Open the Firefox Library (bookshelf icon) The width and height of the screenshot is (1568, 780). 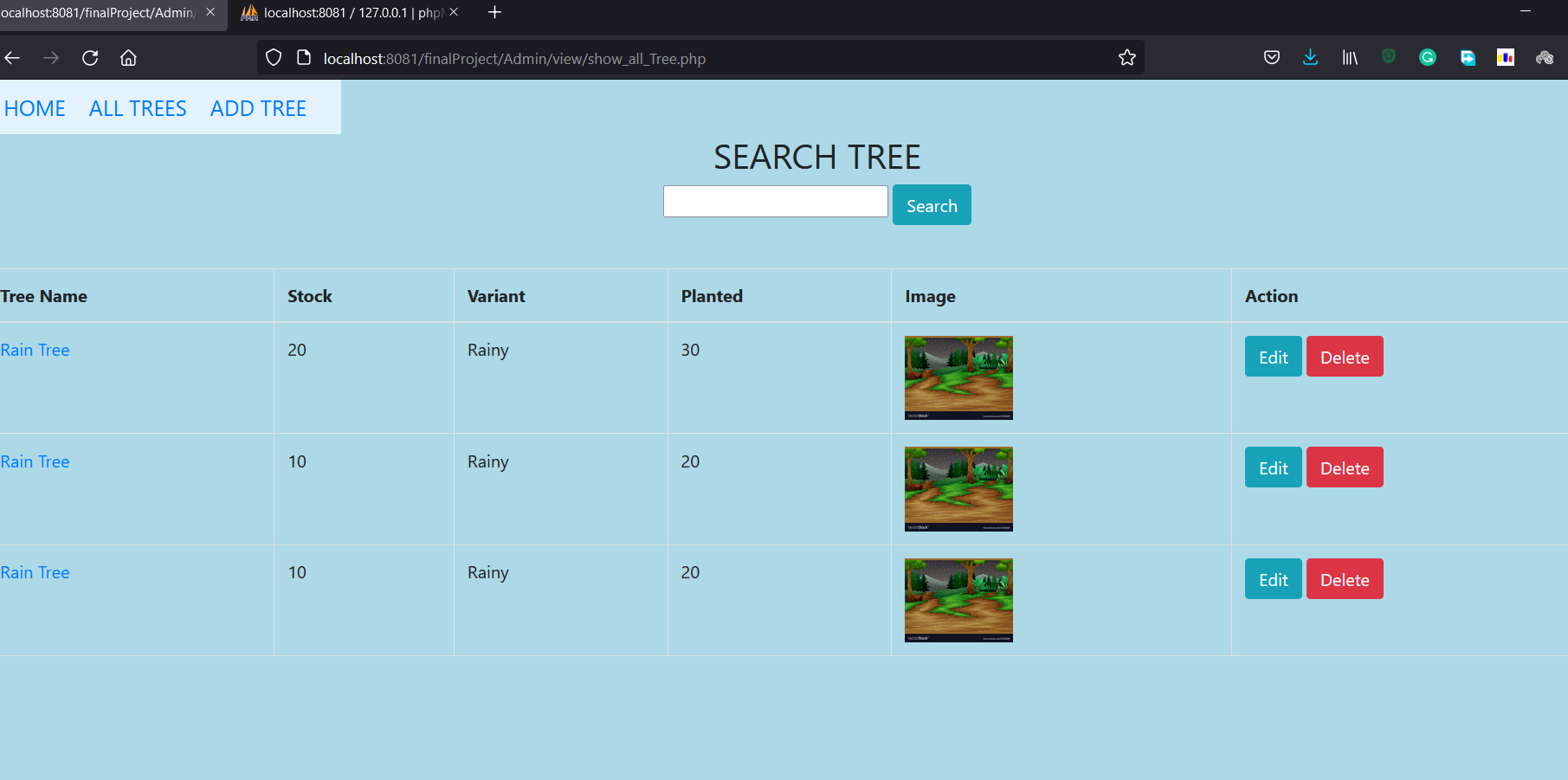[x=1349, y=57]
